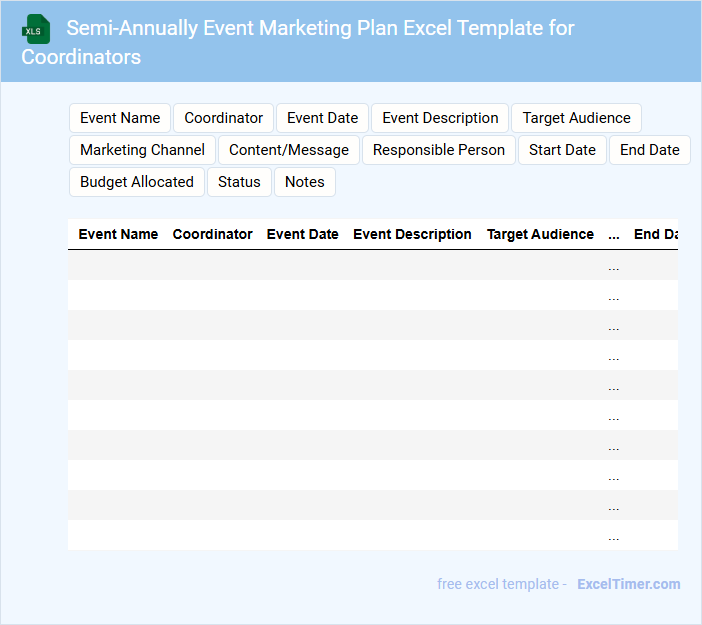Click the Coordinator column header
This screenshot has height=625, width=702.
[x=212, y=234]
